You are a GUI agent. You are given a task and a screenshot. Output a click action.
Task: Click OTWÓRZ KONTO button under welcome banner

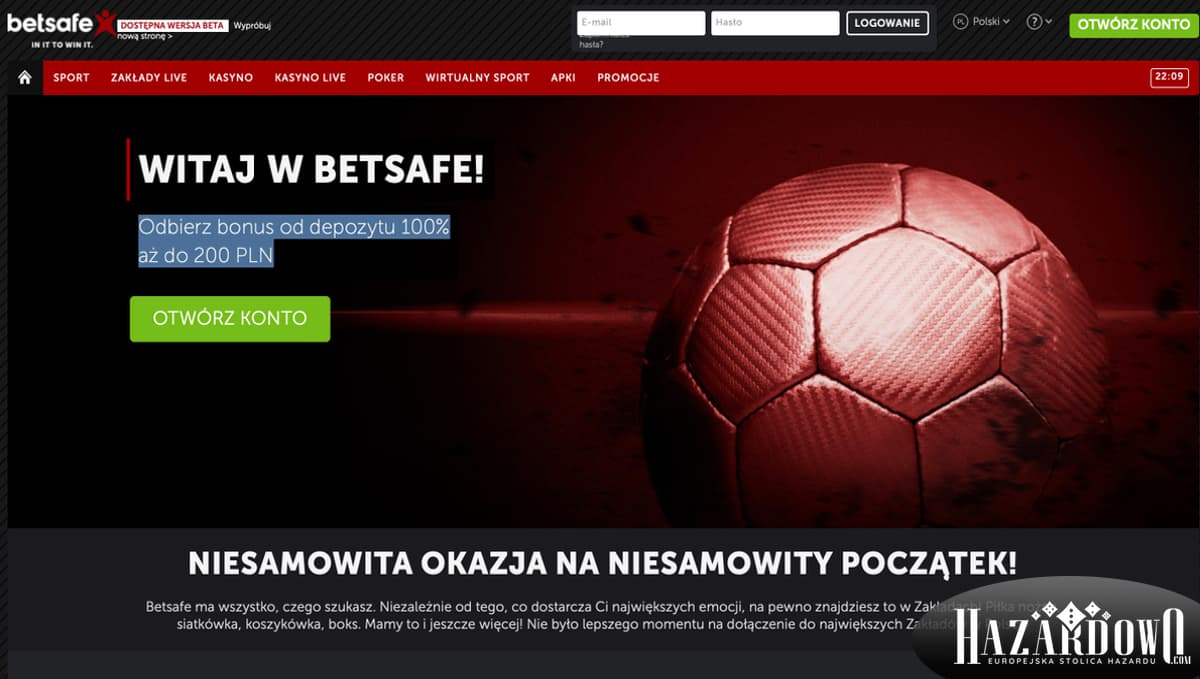click(230, 319)
